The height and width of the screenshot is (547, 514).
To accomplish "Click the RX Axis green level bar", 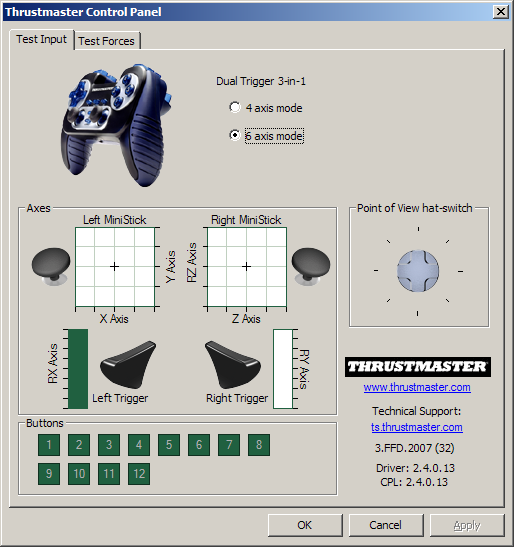I will point(78,369).
